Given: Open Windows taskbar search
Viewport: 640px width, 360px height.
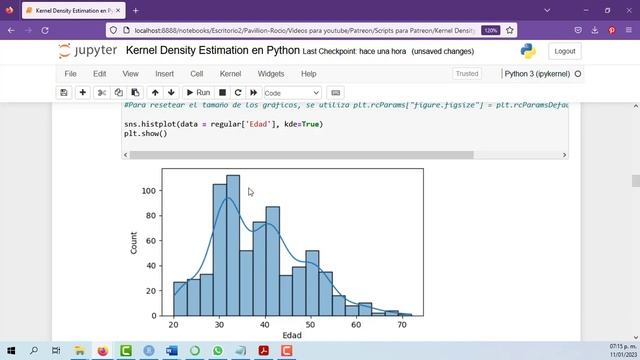Looking at the screenshot, I should tap(34, 351).
